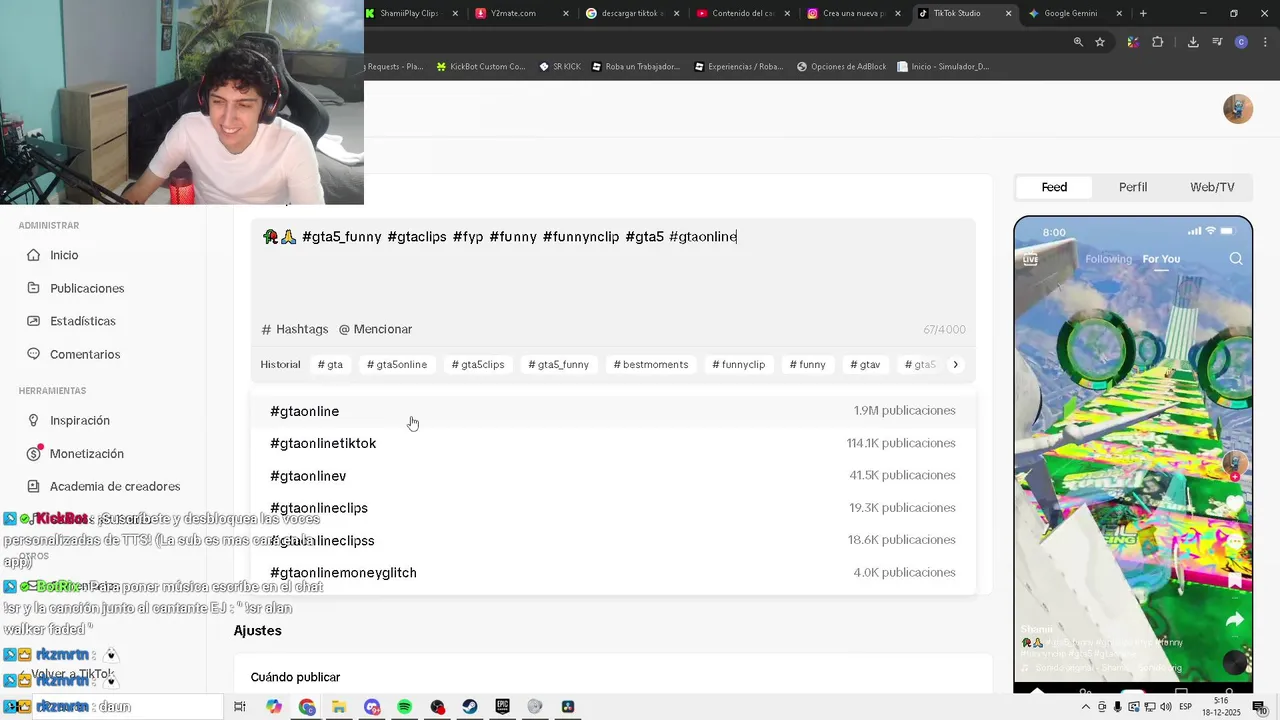1280x720 pixels.
Task: Select #gtaonlinemoneyglitch hashtag suggestion
Action: click(x=613, y=573)
